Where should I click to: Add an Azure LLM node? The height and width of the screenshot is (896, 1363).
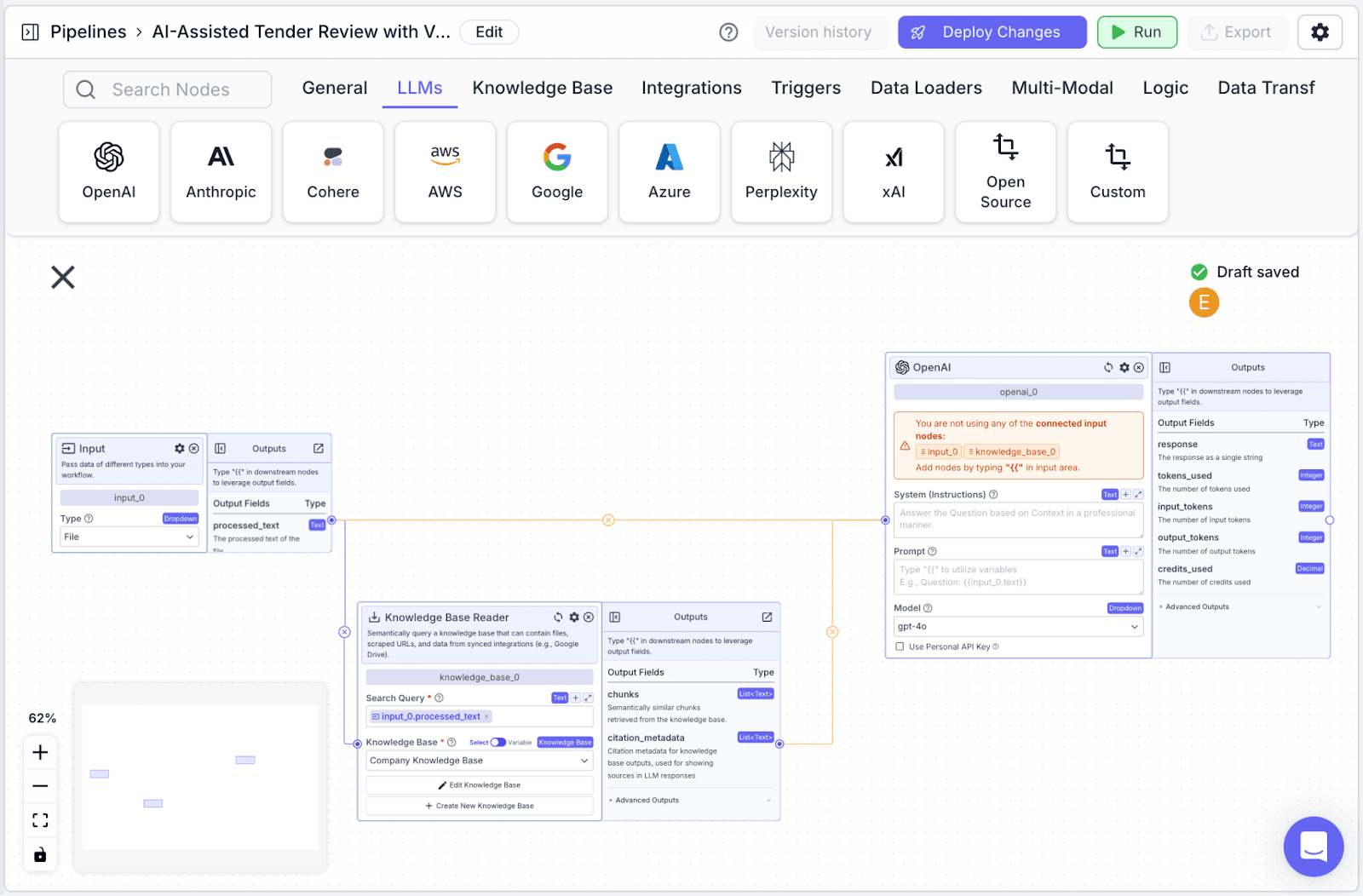point(670,172)
